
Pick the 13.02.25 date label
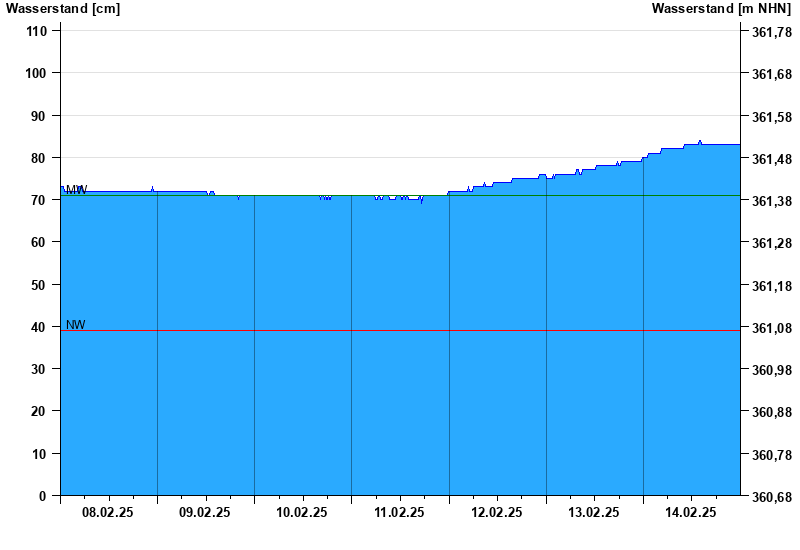tap(593, 512)
